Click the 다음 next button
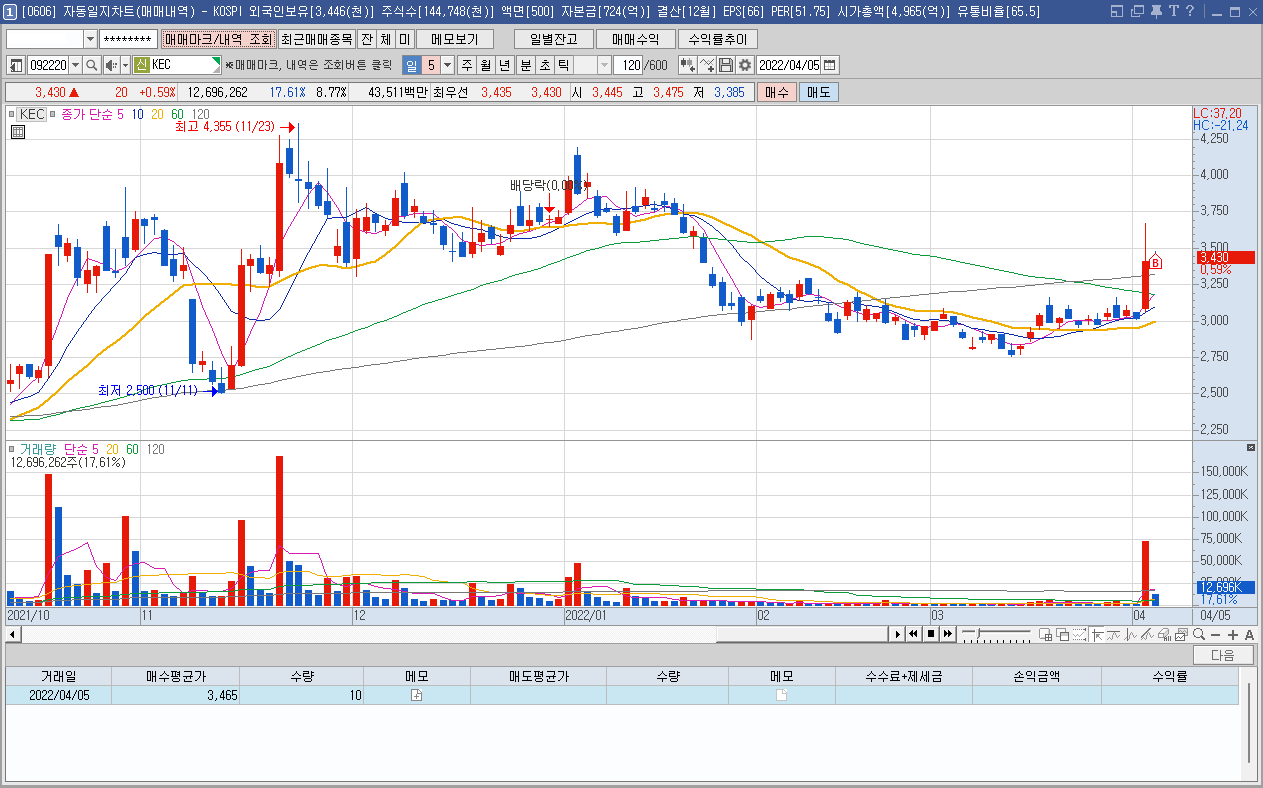This screenshot has width=1263, height=788. 1222,656
